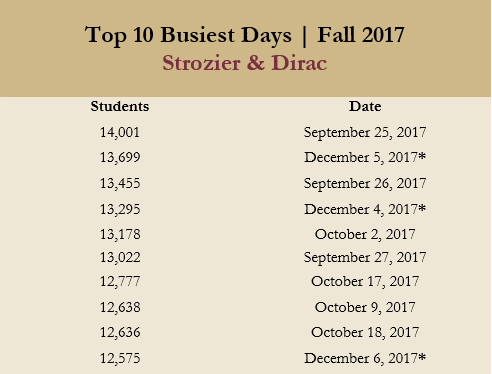Click the December 5, 2017* date
The height and width of the screenshot is (374, 492).
tap(365, 157)
